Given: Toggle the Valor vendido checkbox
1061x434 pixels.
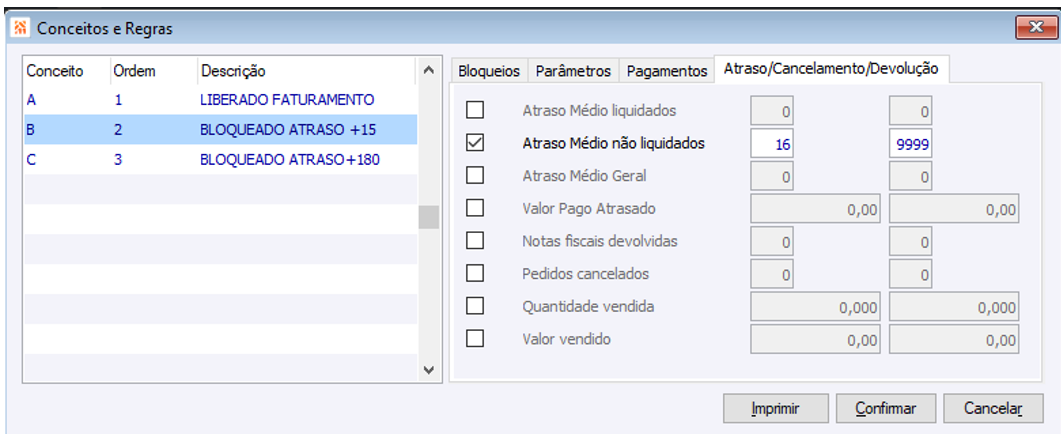Looking at the screenshot, I should tap(475, 338).
